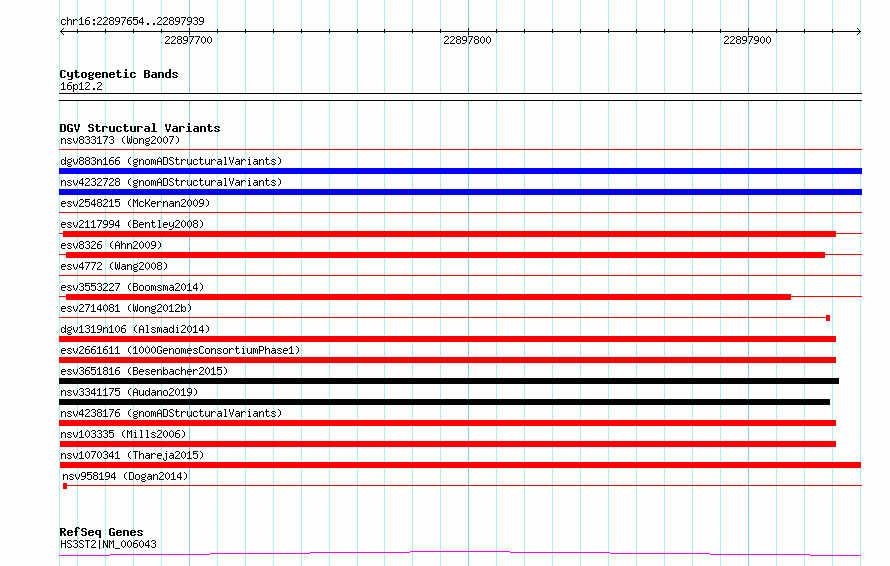Select the blue dgv883n166 gnomAD variant bar

[460, 171]
